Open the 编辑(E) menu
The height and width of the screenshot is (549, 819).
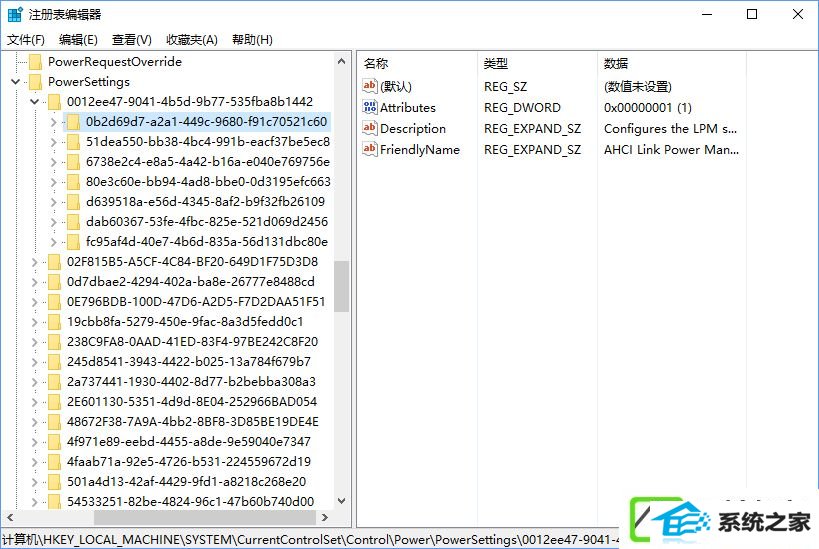(x=78, y=40)
